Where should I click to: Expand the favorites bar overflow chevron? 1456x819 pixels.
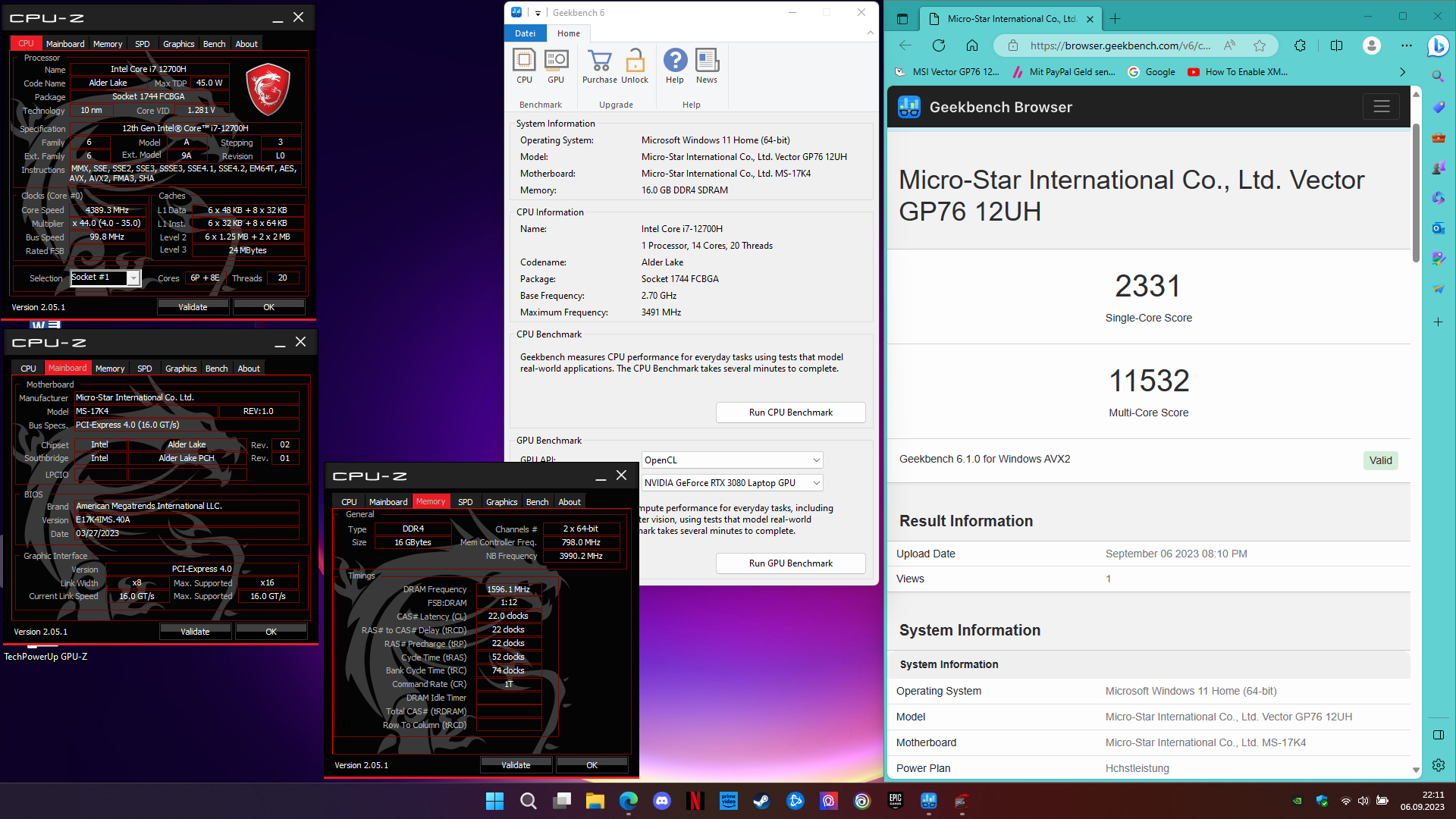pyautogui.click(x=1402, y=72)
